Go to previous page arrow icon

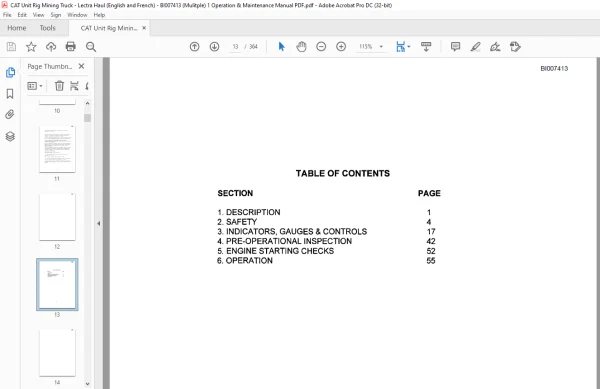point(194,47)
